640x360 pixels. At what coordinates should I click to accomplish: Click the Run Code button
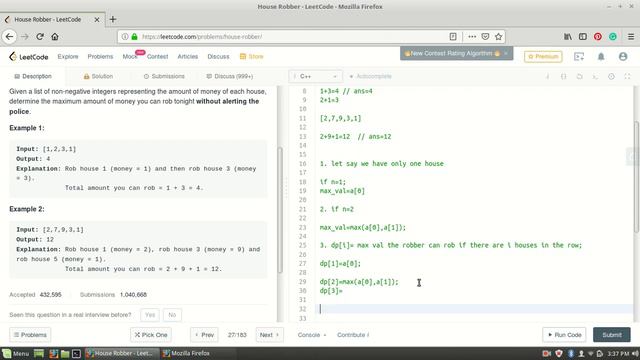(564, 335)
